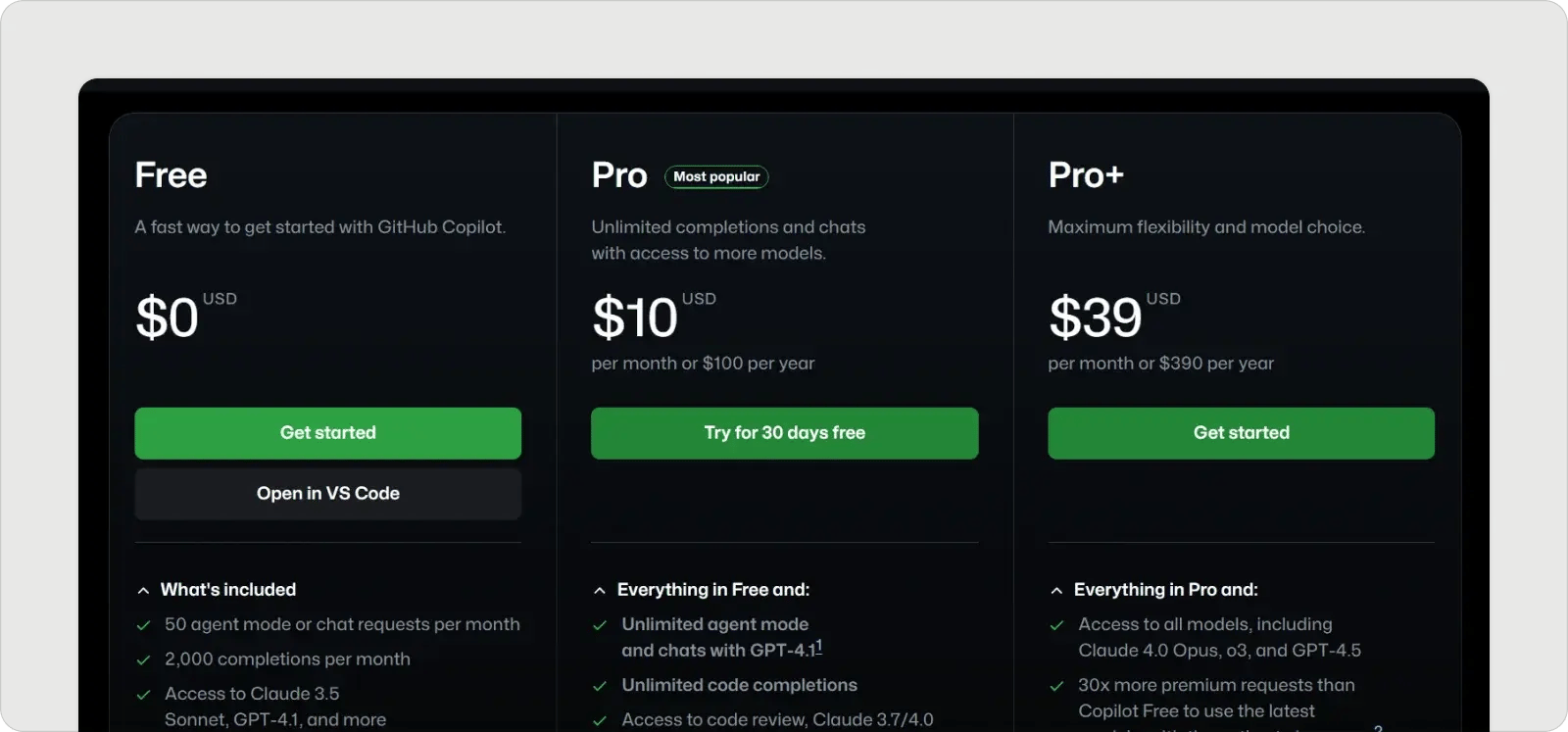Viewport: 1568px width, 732px height.
Task: Open Copilot in VS Code
Action: tap(327, 493)
